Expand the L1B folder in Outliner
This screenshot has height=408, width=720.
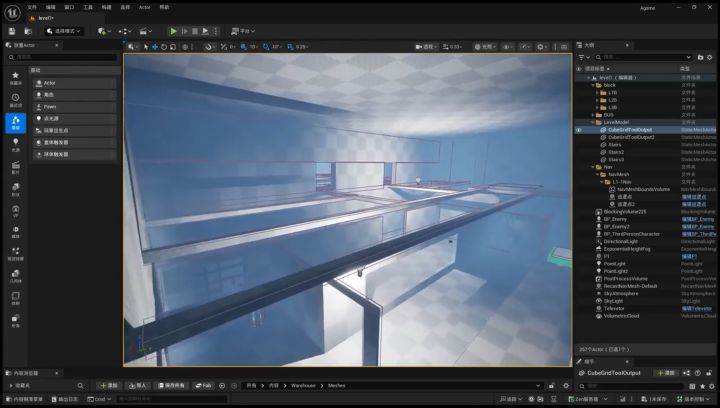(x=597, y=93)
